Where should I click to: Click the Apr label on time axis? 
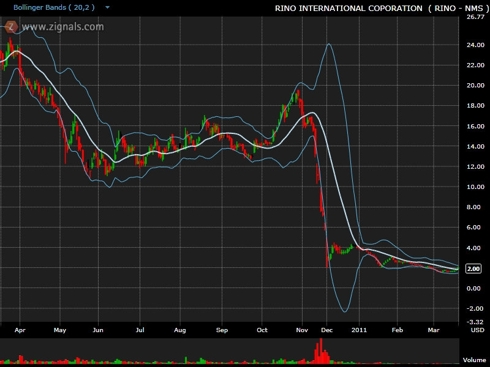pos(20,330)
